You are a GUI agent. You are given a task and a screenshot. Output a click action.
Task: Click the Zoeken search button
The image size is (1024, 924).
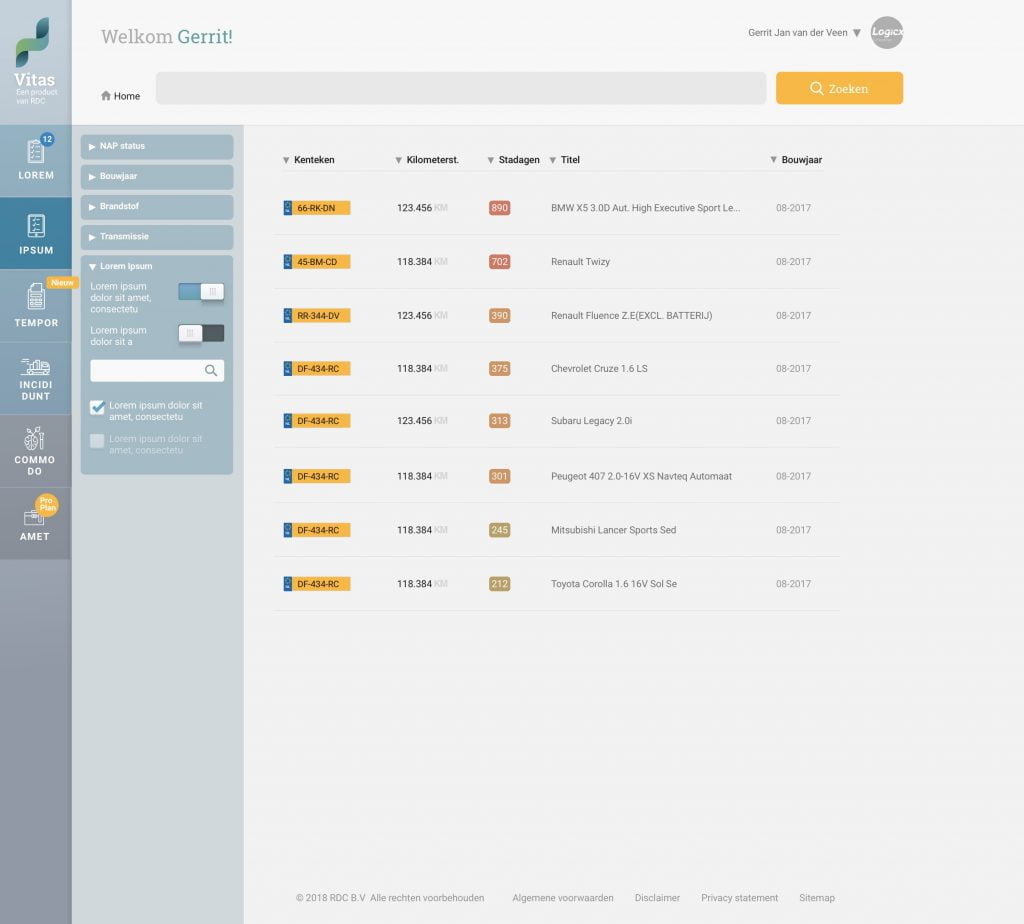839,88
